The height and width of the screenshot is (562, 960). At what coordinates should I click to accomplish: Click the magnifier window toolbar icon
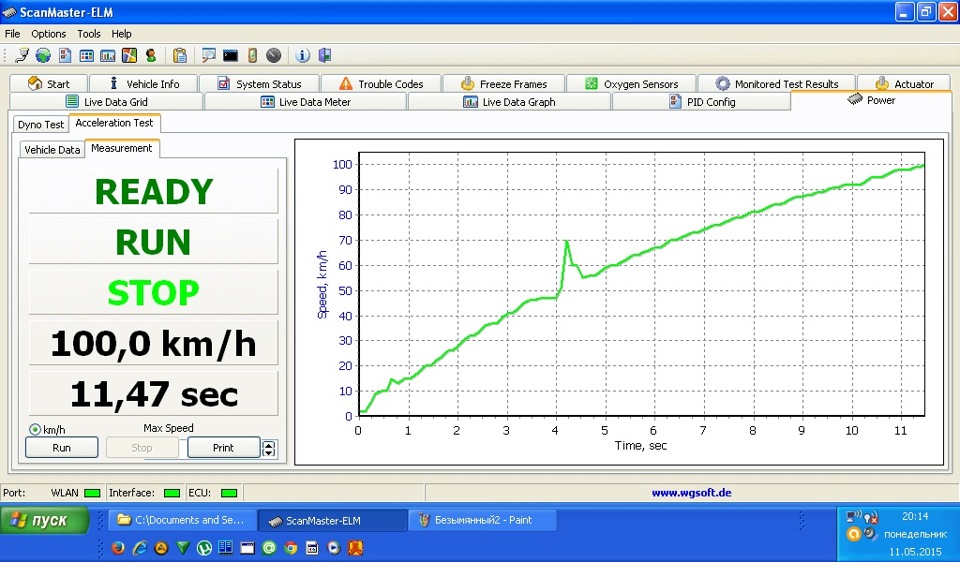click(209, 56)
